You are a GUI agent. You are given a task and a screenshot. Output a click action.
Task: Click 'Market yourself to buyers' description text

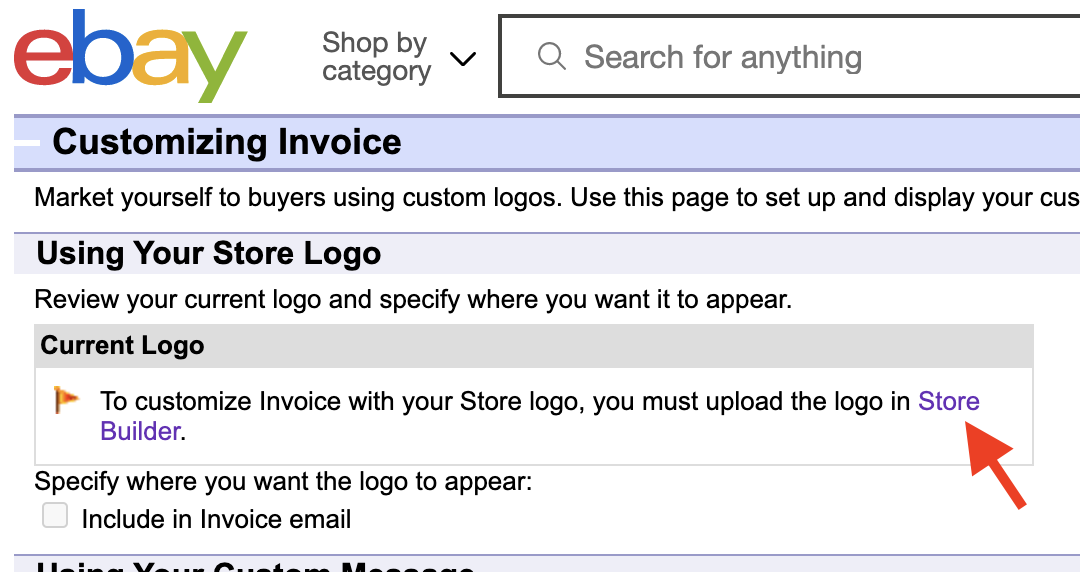pos(557,198)
